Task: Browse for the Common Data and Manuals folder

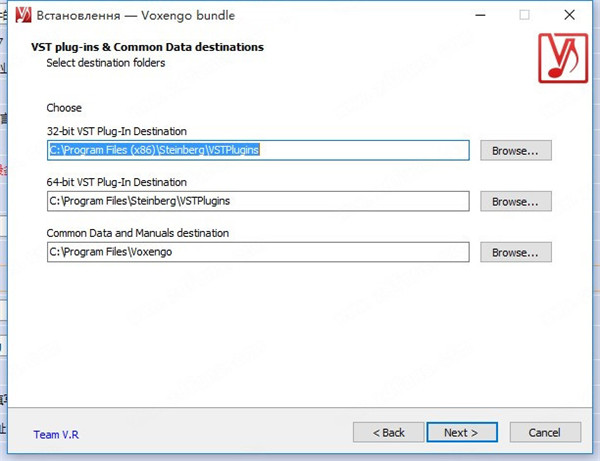Action: (x=515, y=253)
